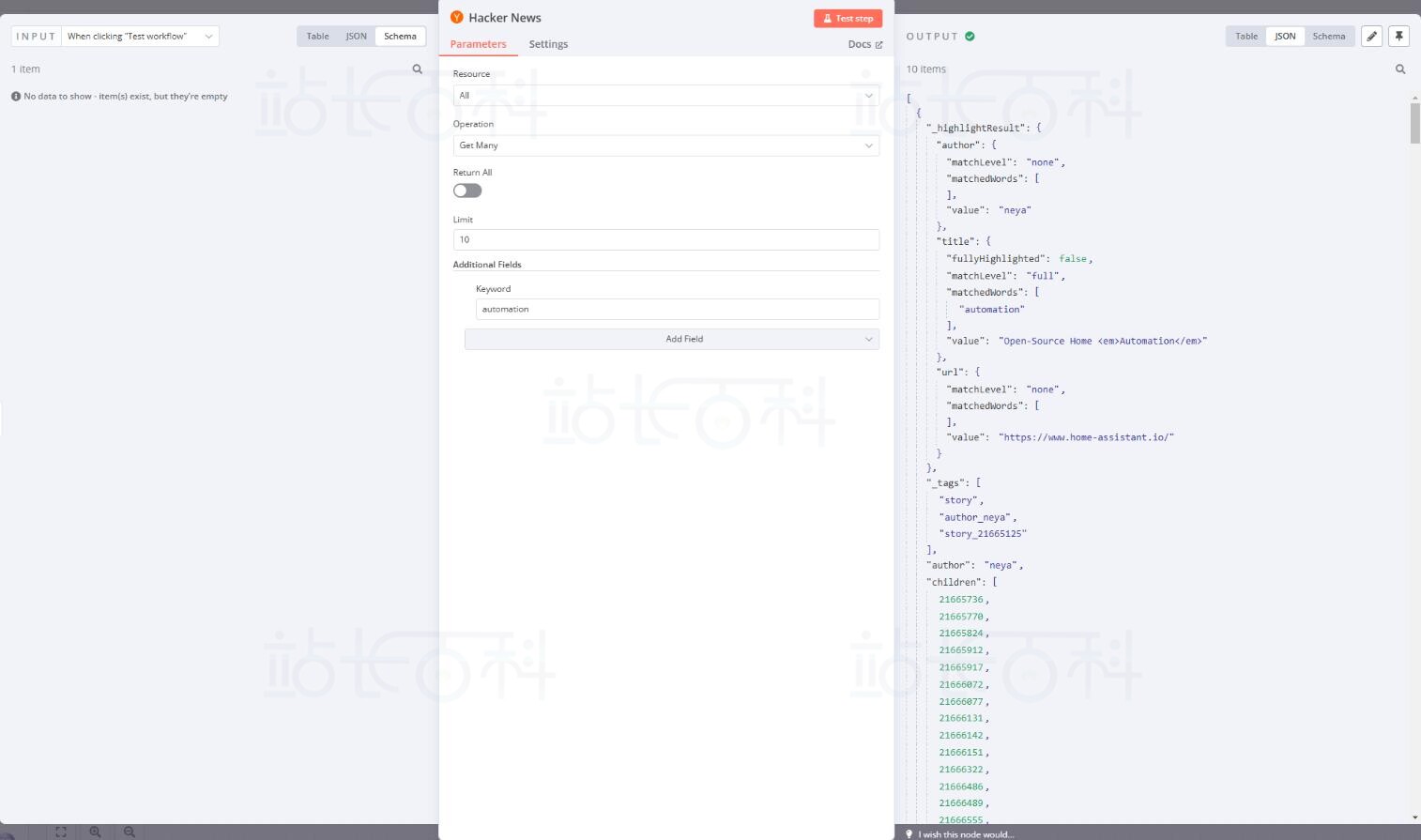Click the "_highlightResult" JSON key
This screenshot has width=1421, height=840.
pos(978,129)
